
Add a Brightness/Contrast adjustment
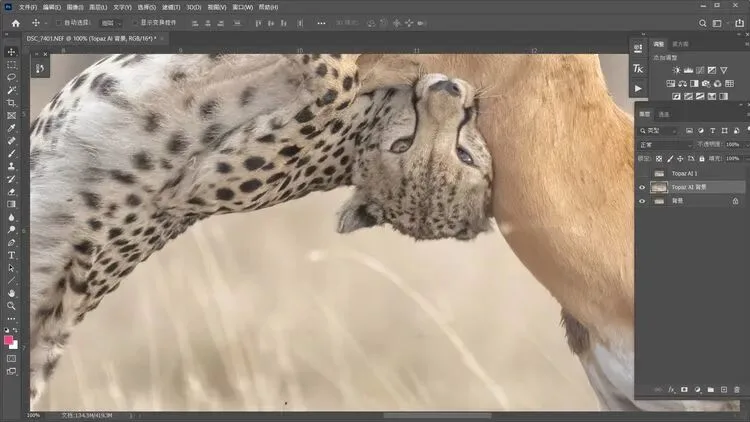[676, 70]
